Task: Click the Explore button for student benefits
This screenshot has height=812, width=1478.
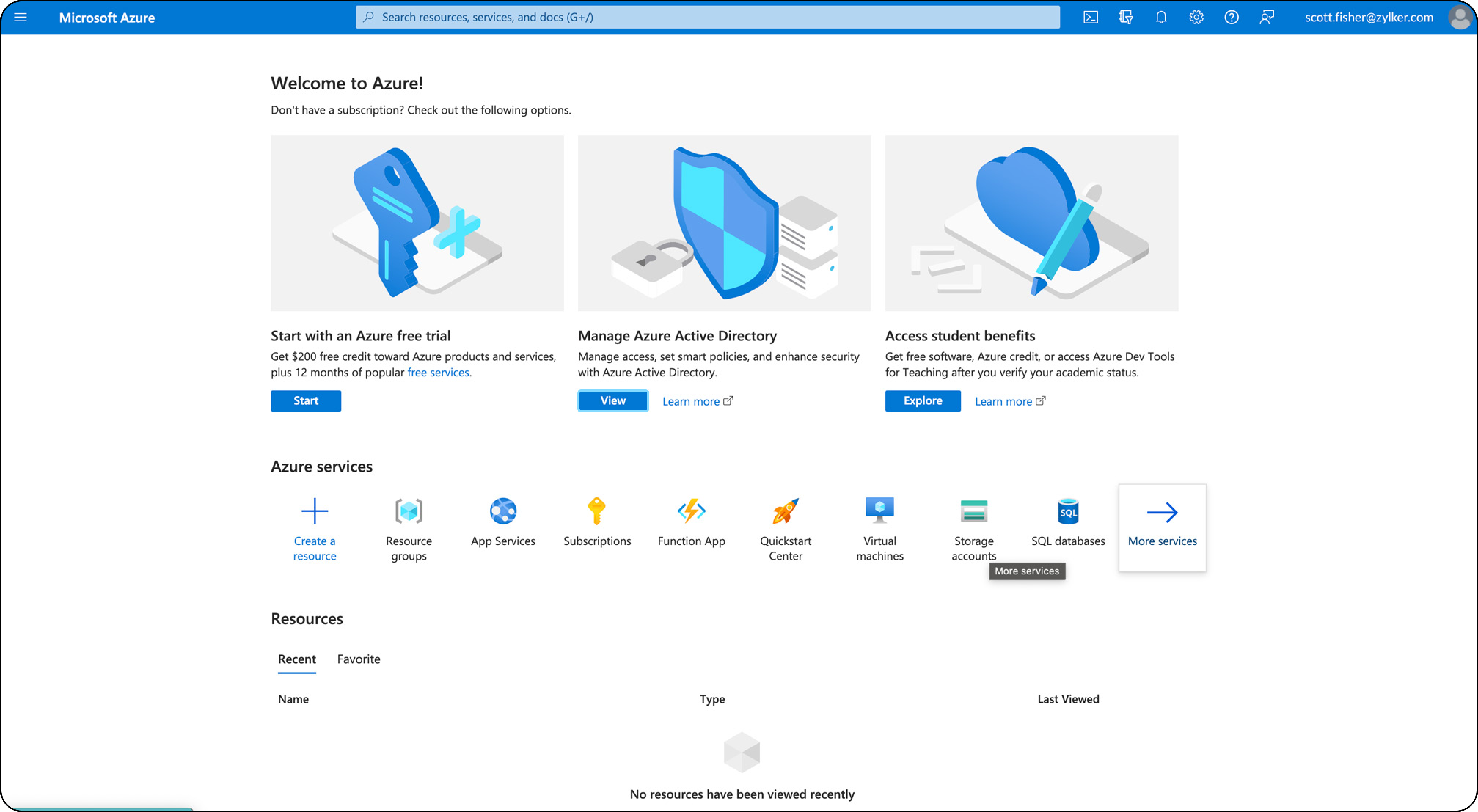Action: click(923, 400)
